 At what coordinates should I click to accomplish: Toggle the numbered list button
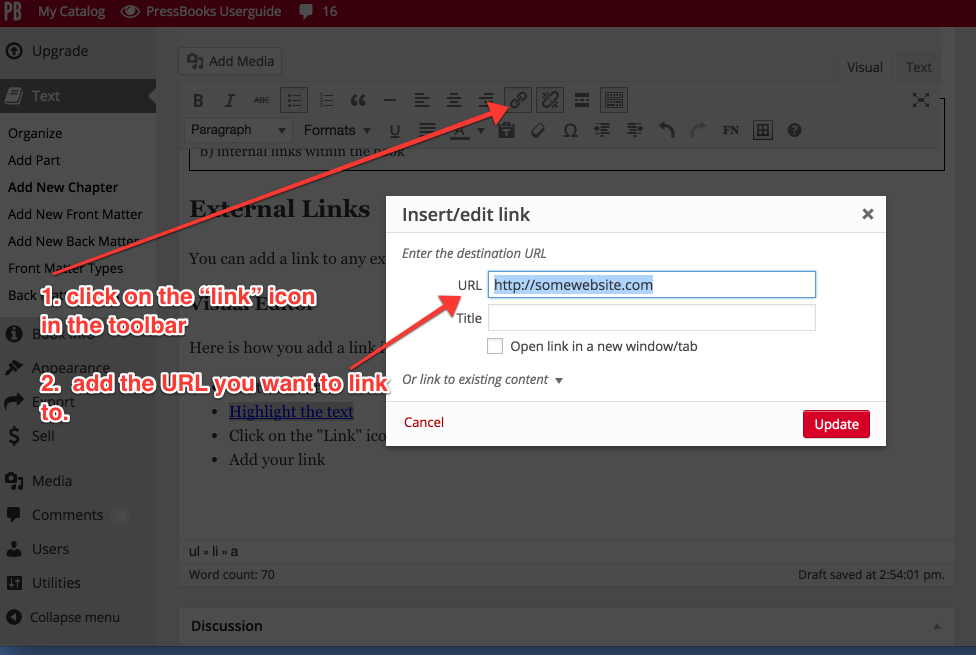(326, 100)
